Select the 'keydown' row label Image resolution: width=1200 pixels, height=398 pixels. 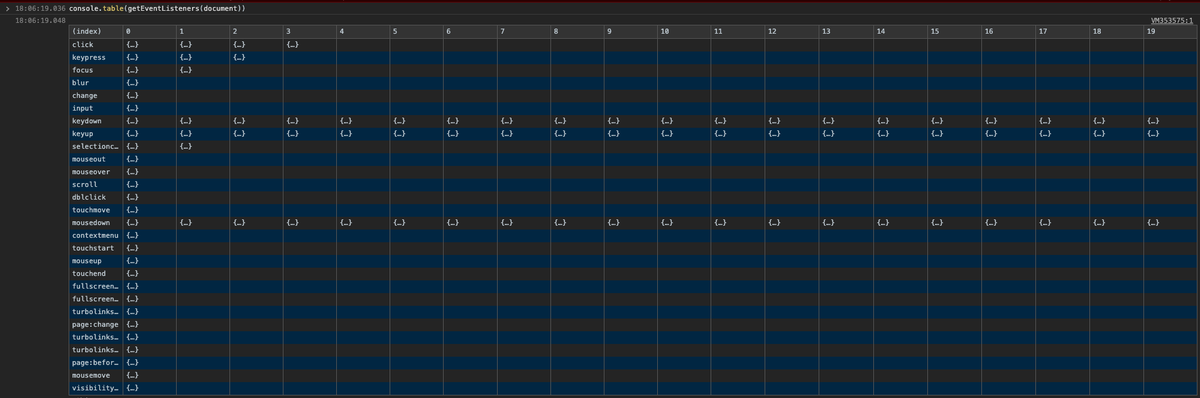pos(87,121)
